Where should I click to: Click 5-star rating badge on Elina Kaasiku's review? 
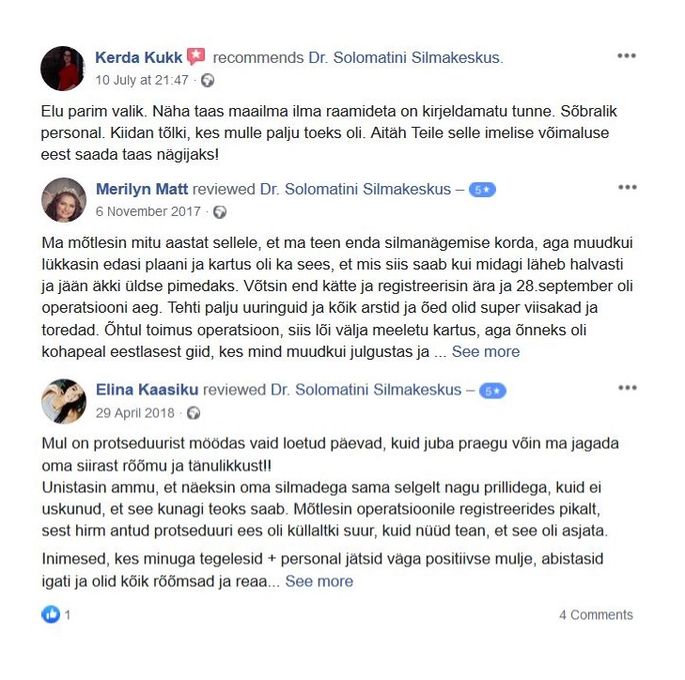click(x=493, y=391)
